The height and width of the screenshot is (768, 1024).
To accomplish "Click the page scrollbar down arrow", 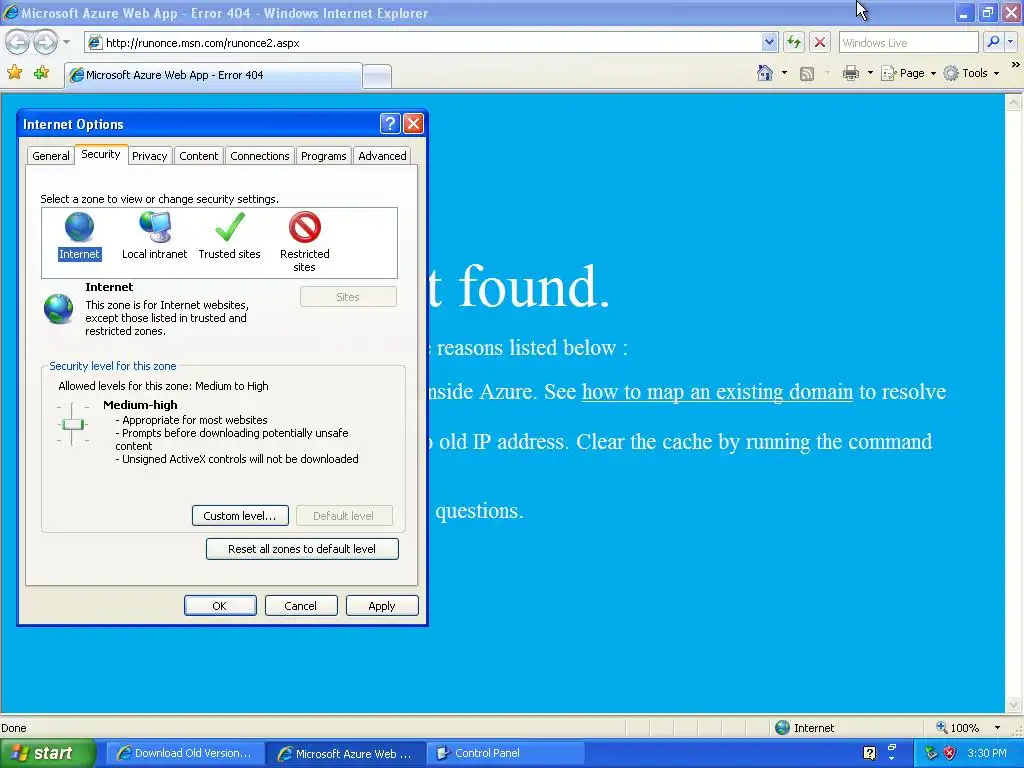I will coord(1014,704).
